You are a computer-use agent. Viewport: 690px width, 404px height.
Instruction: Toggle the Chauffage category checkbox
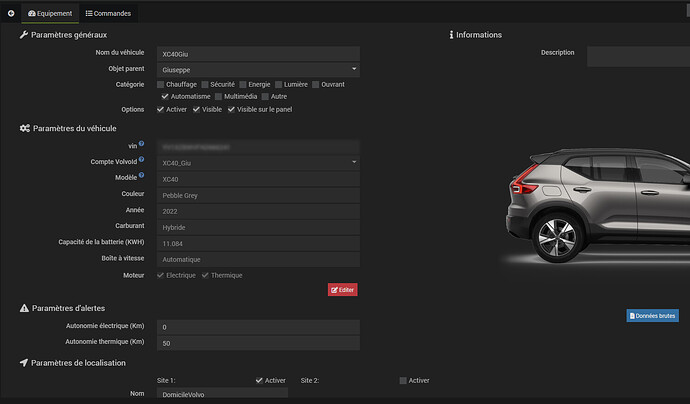[x=161, y=84]
